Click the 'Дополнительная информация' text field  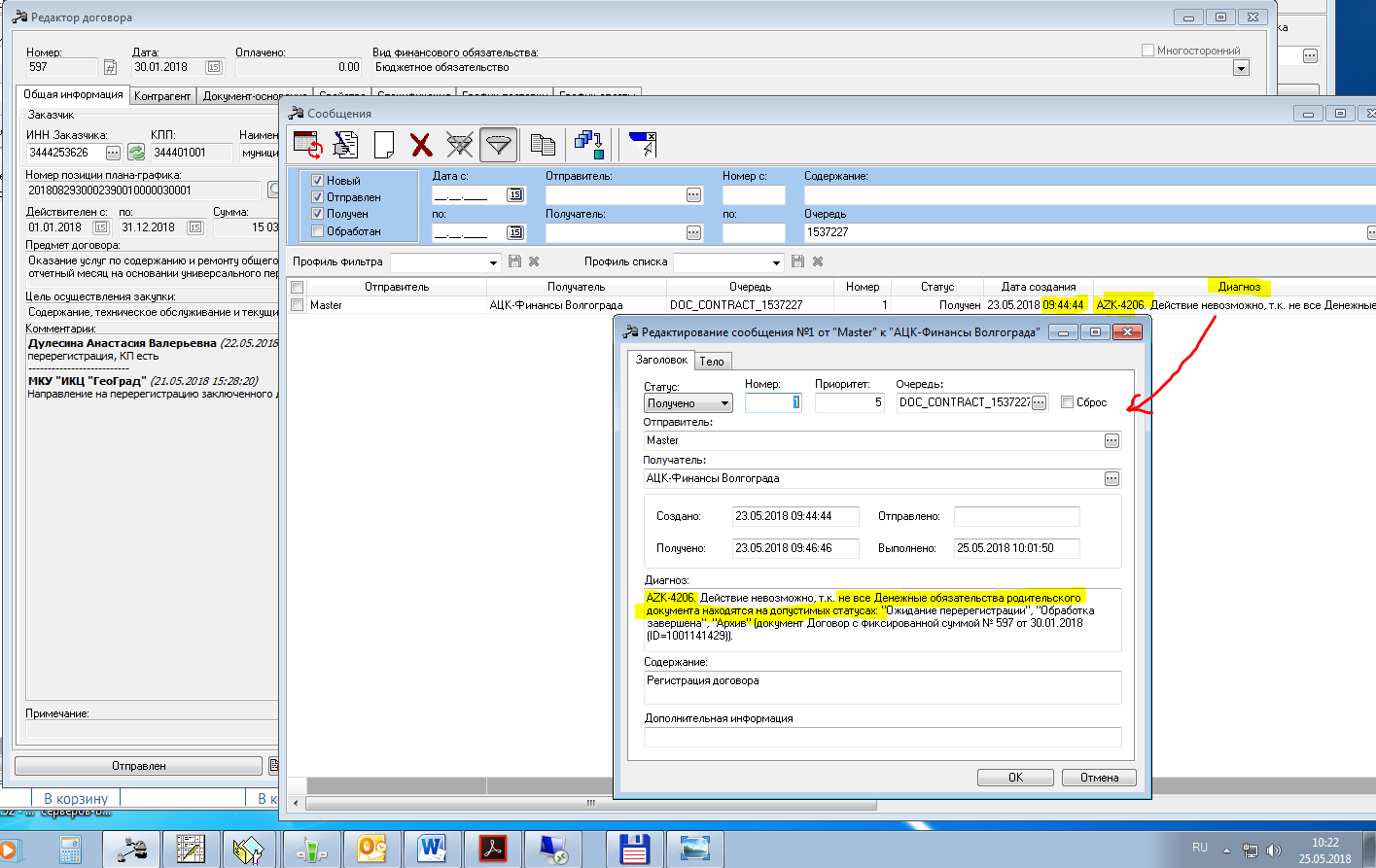pos(882,737)
